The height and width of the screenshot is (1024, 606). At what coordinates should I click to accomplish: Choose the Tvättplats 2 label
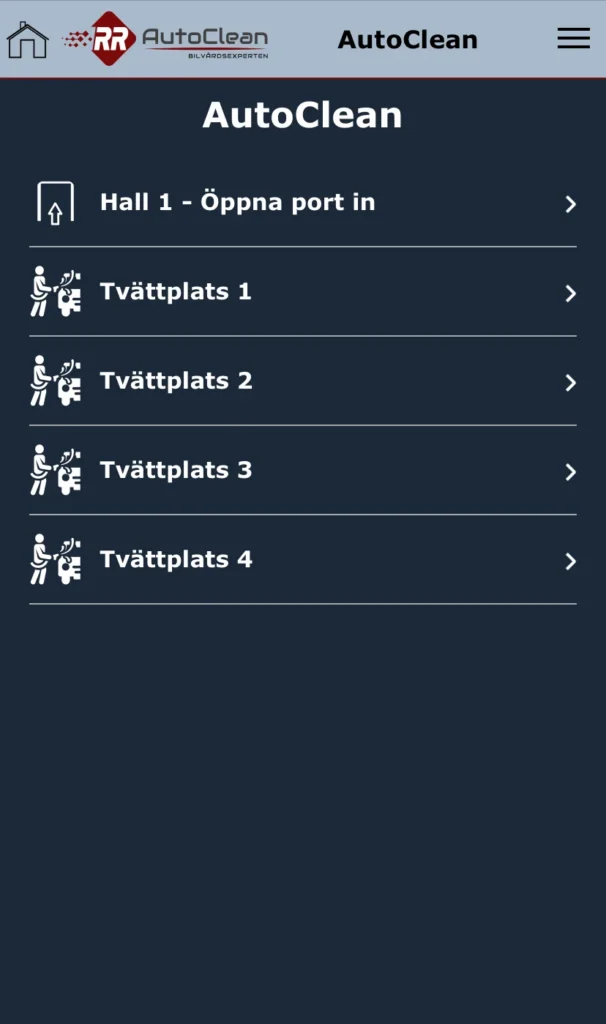[x=176, y=381]
